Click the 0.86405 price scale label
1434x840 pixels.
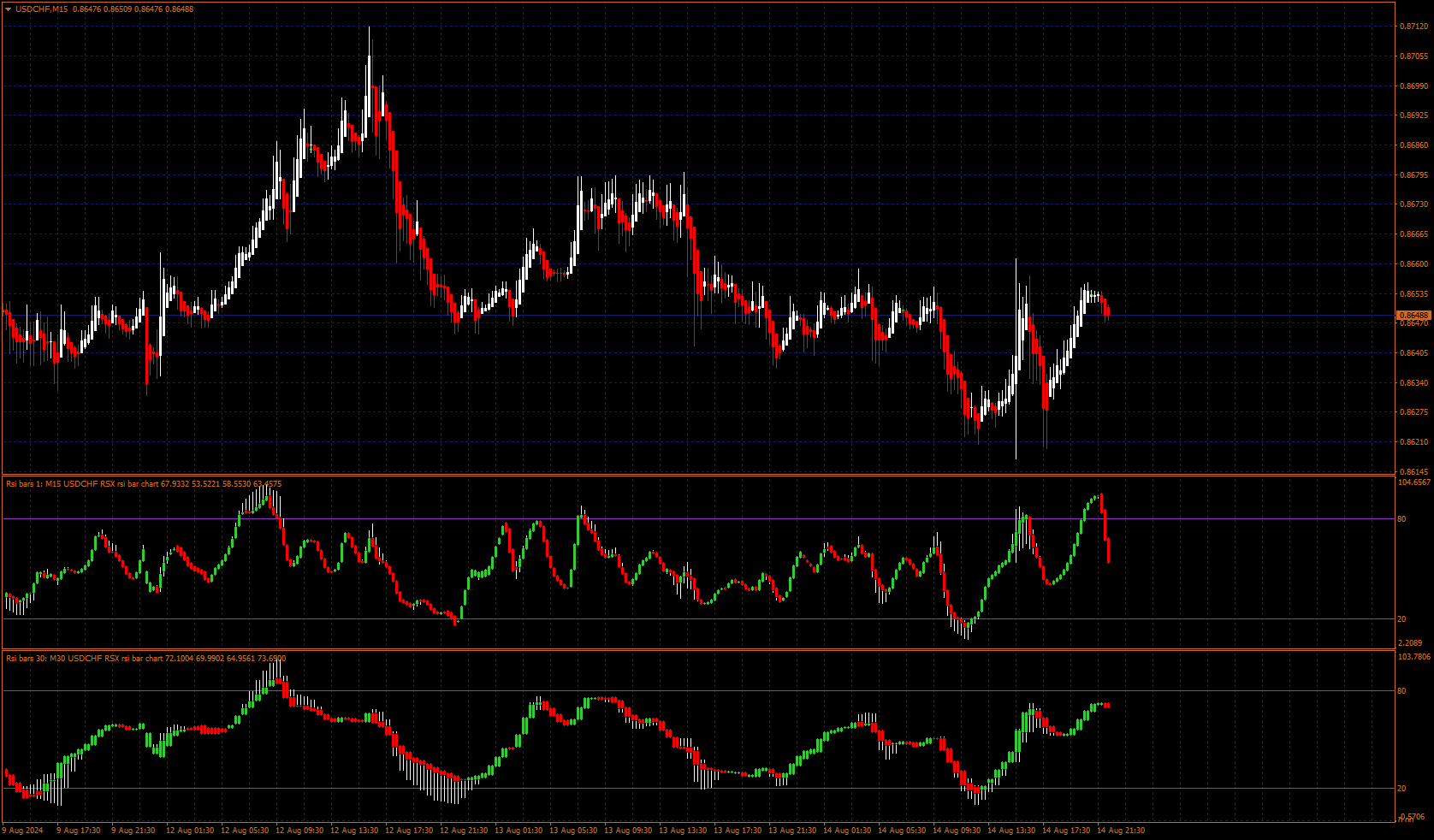pyautogui.click(x=1413, y=353)
